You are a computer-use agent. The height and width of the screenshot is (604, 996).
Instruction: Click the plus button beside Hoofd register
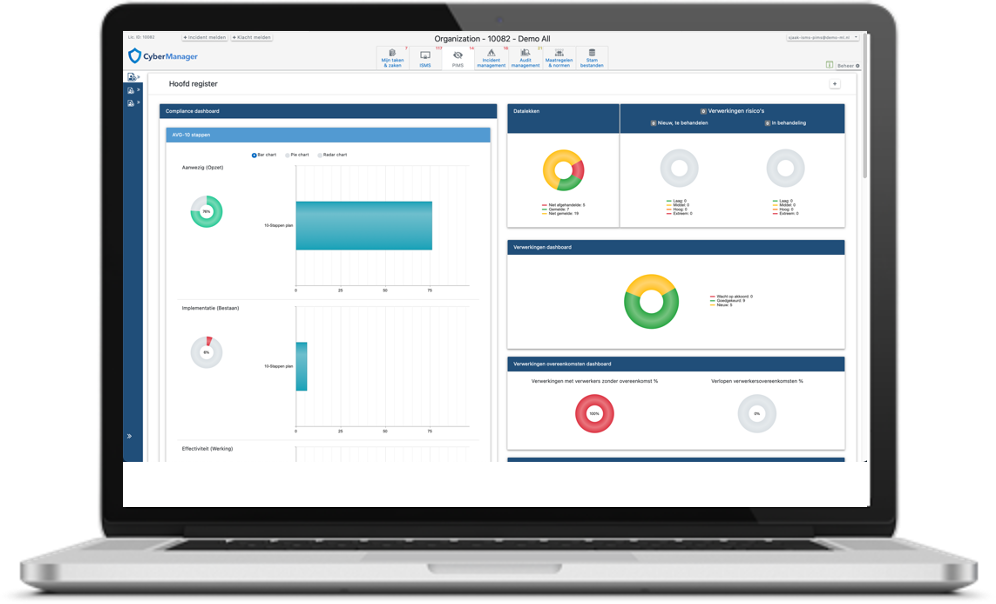point(834,84)
